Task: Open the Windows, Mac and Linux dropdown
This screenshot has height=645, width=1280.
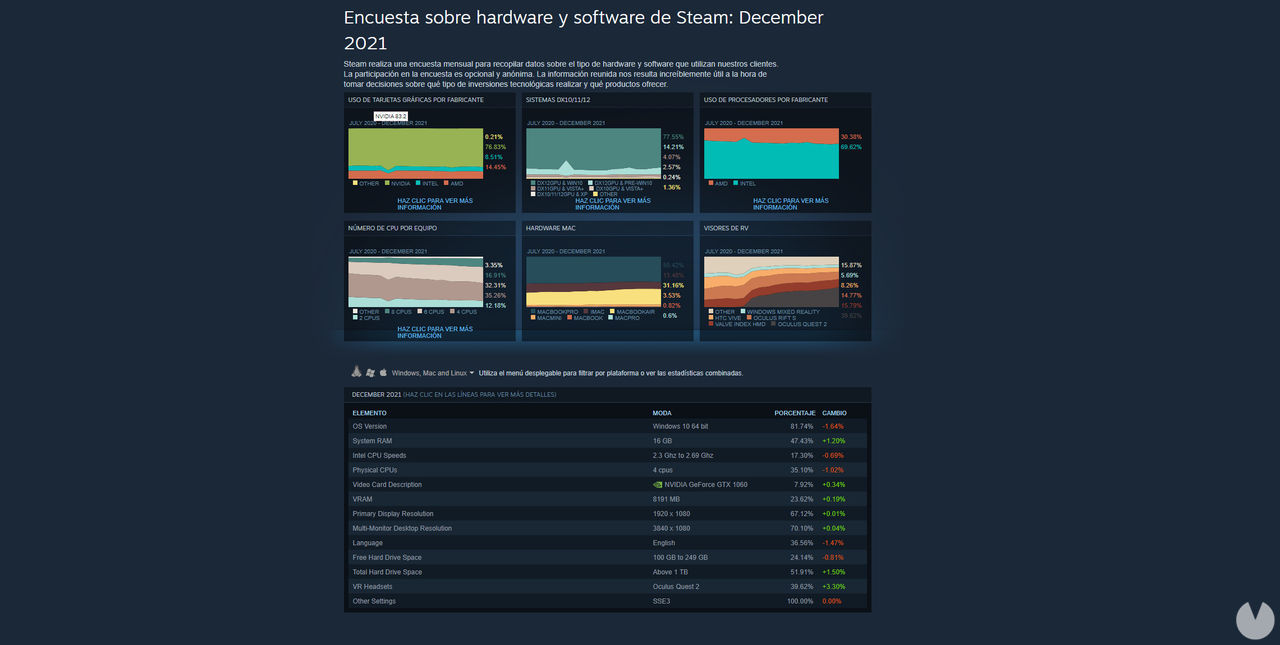Action: [x=433, y=373]
